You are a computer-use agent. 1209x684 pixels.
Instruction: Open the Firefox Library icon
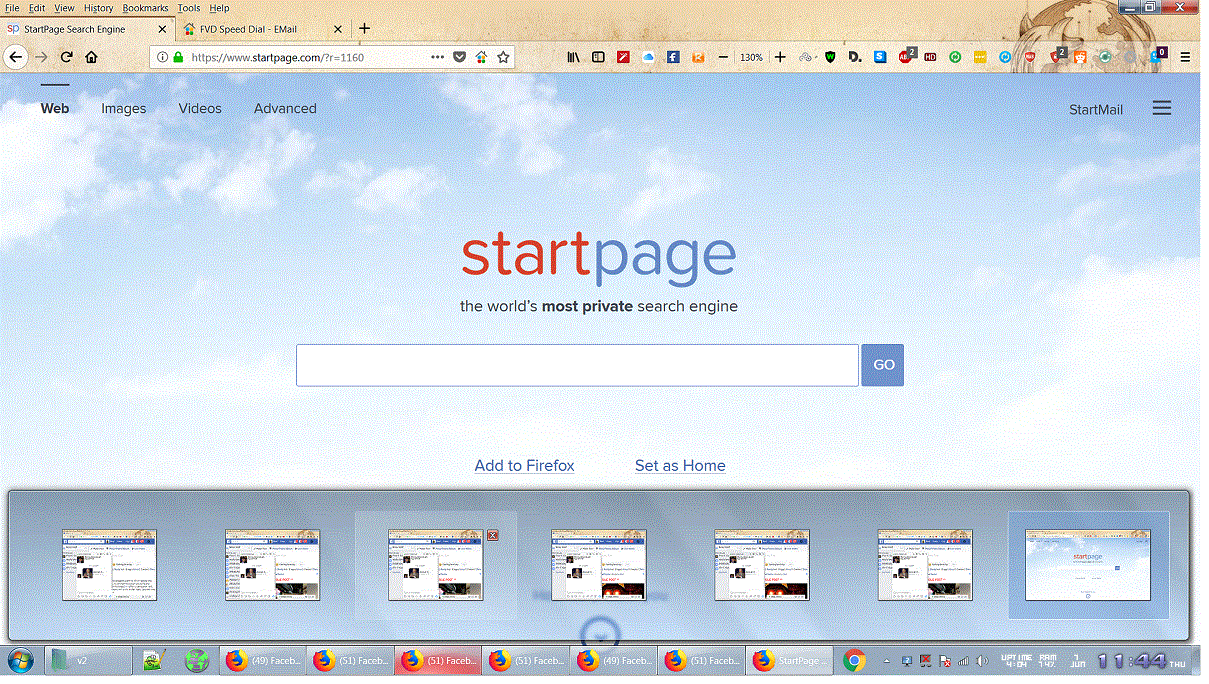[573, 57]
